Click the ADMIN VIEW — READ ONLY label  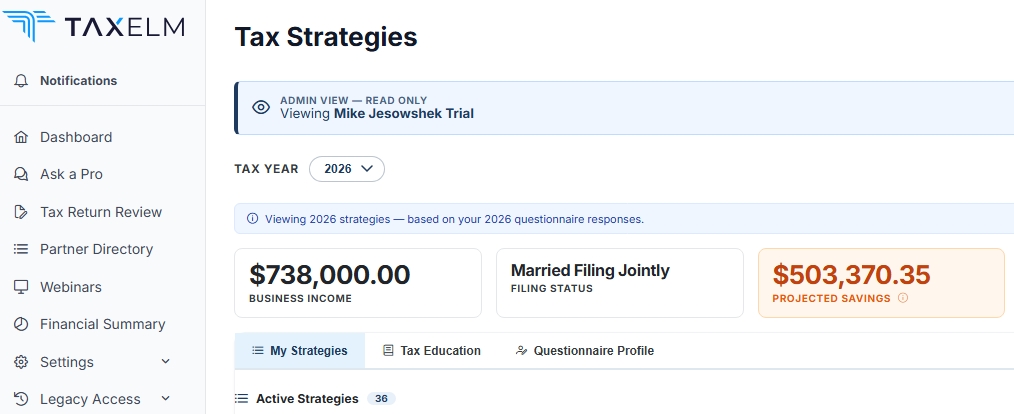tap(354, 100)
